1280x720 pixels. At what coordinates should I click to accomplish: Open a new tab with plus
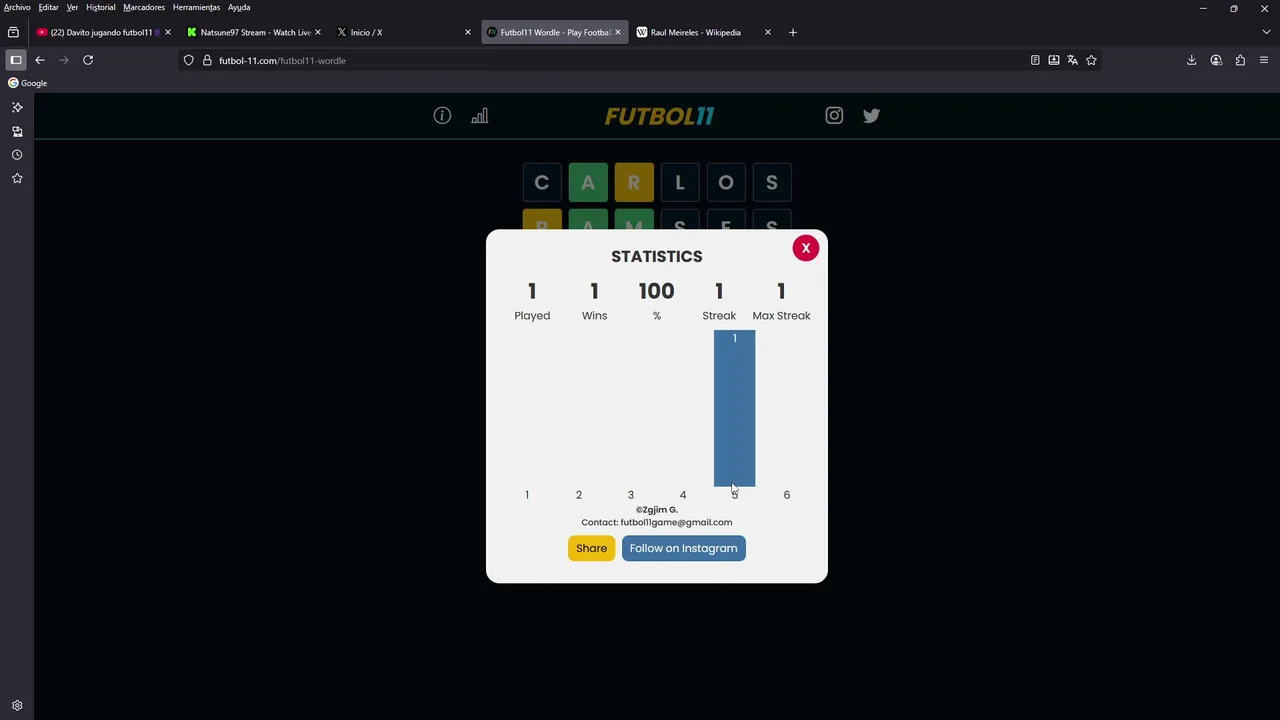(x=793, y=32)
